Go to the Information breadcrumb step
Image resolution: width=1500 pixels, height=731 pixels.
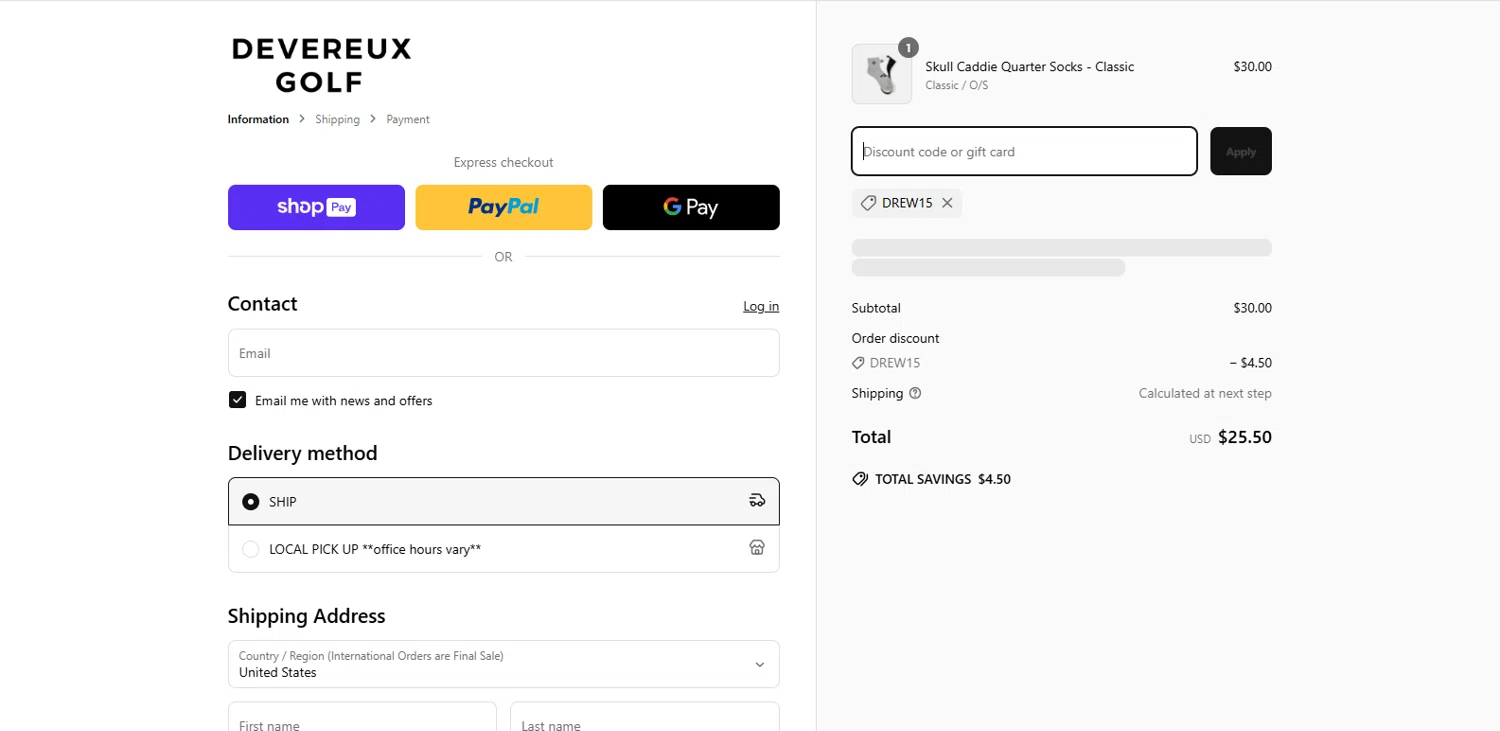point(258,119)
